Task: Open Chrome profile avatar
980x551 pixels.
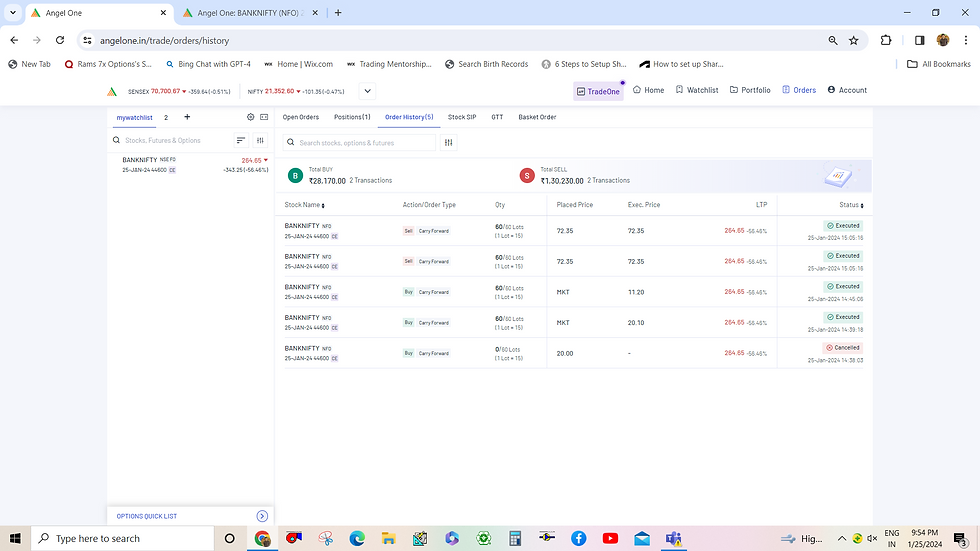Action: 942,40
